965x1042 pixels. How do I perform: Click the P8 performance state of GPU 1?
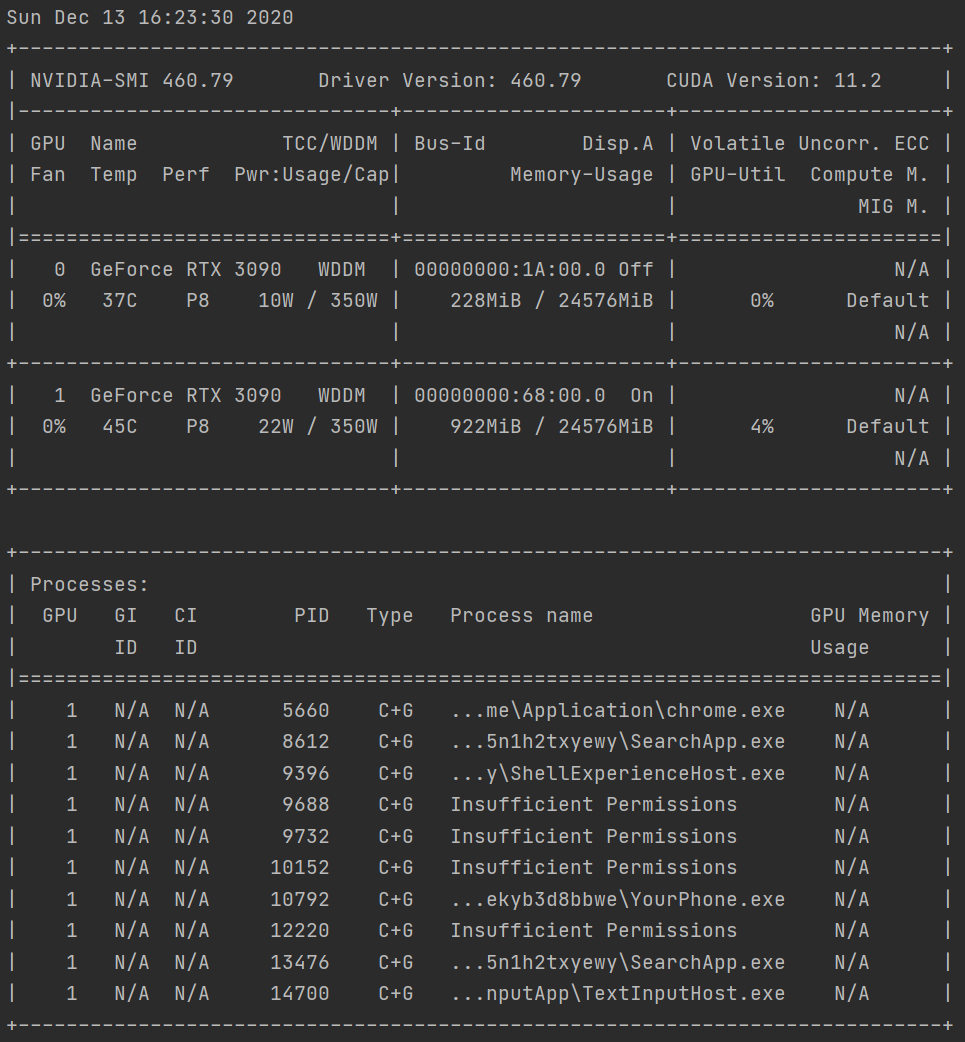pos(197,426)
